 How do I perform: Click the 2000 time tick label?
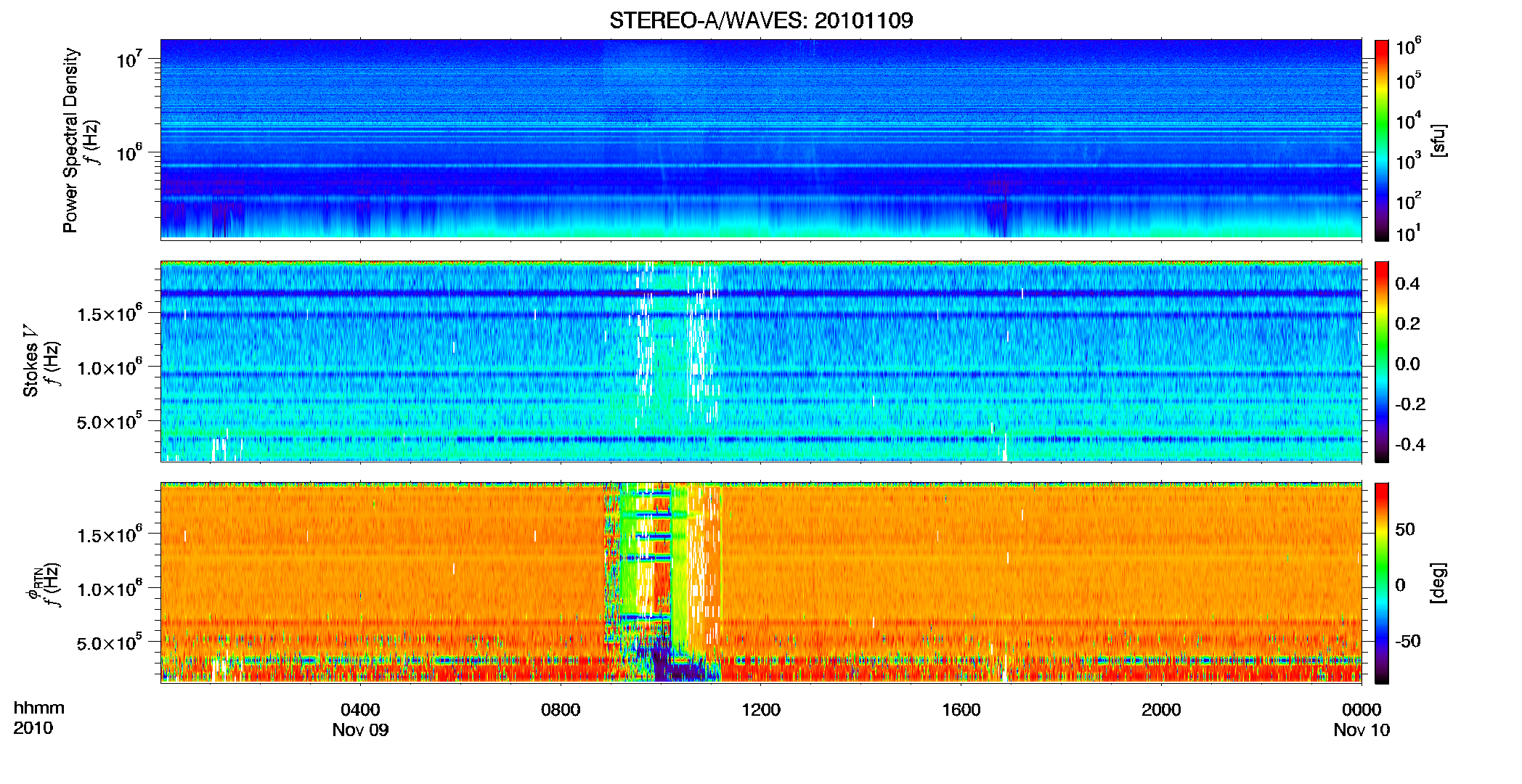(1161, 710)
